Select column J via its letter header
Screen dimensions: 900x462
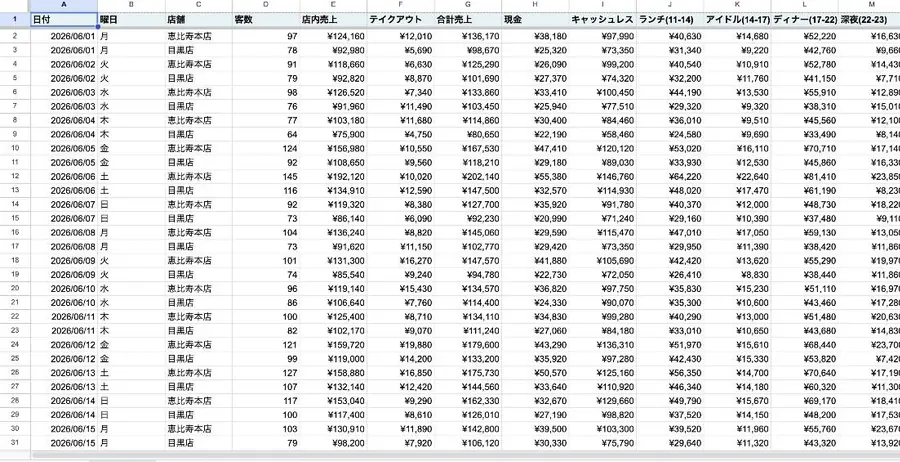click(670, 5)
